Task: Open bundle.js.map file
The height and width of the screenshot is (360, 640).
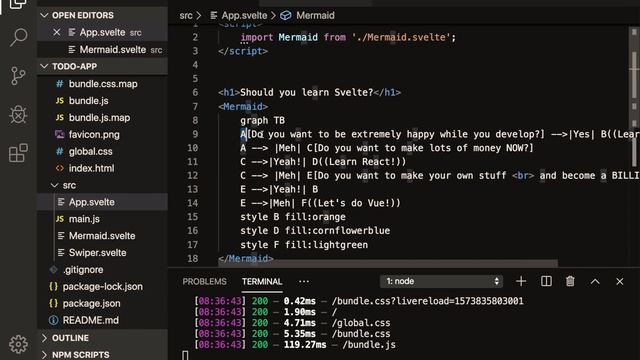Action: (x=102, y=118)
